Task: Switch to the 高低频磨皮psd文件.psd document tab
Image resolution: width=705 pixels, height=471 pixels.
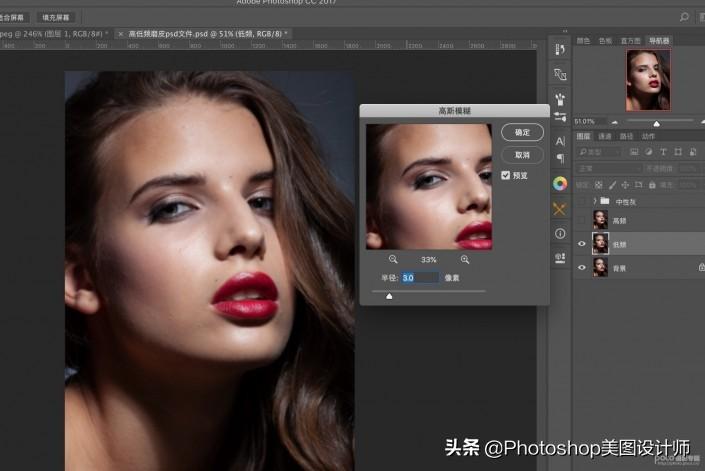Action: (207, 33)
